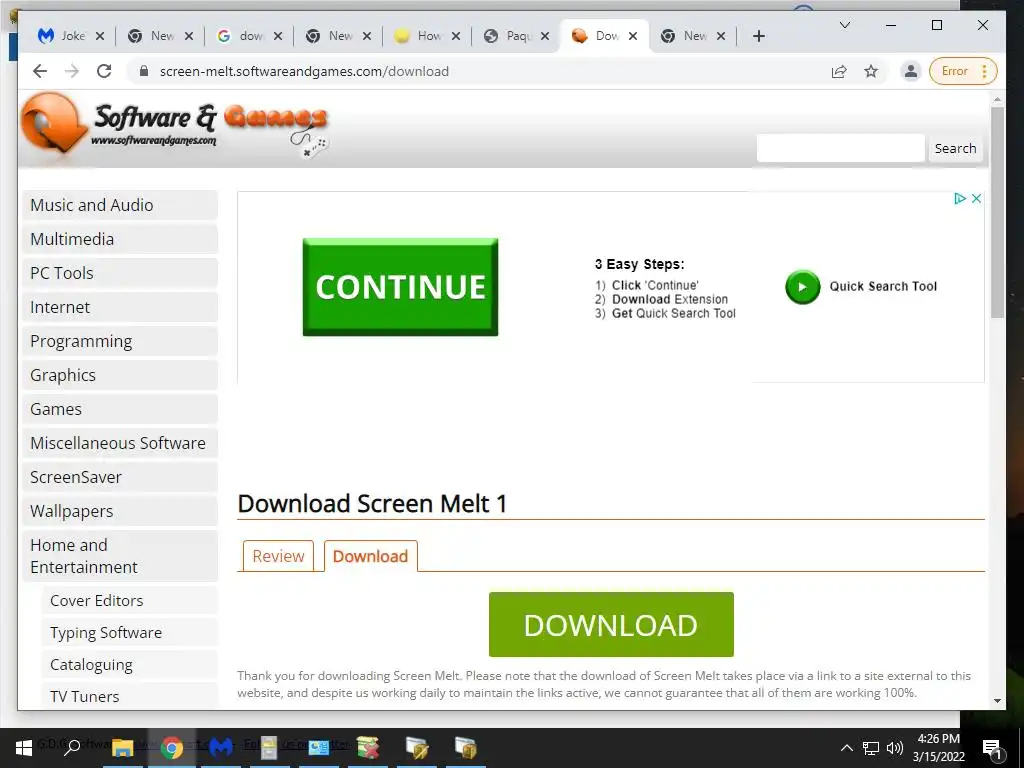Click the site Search button
Image resolution: width=1024 pixels, height=768 pixels.
[x=955, y=148]
